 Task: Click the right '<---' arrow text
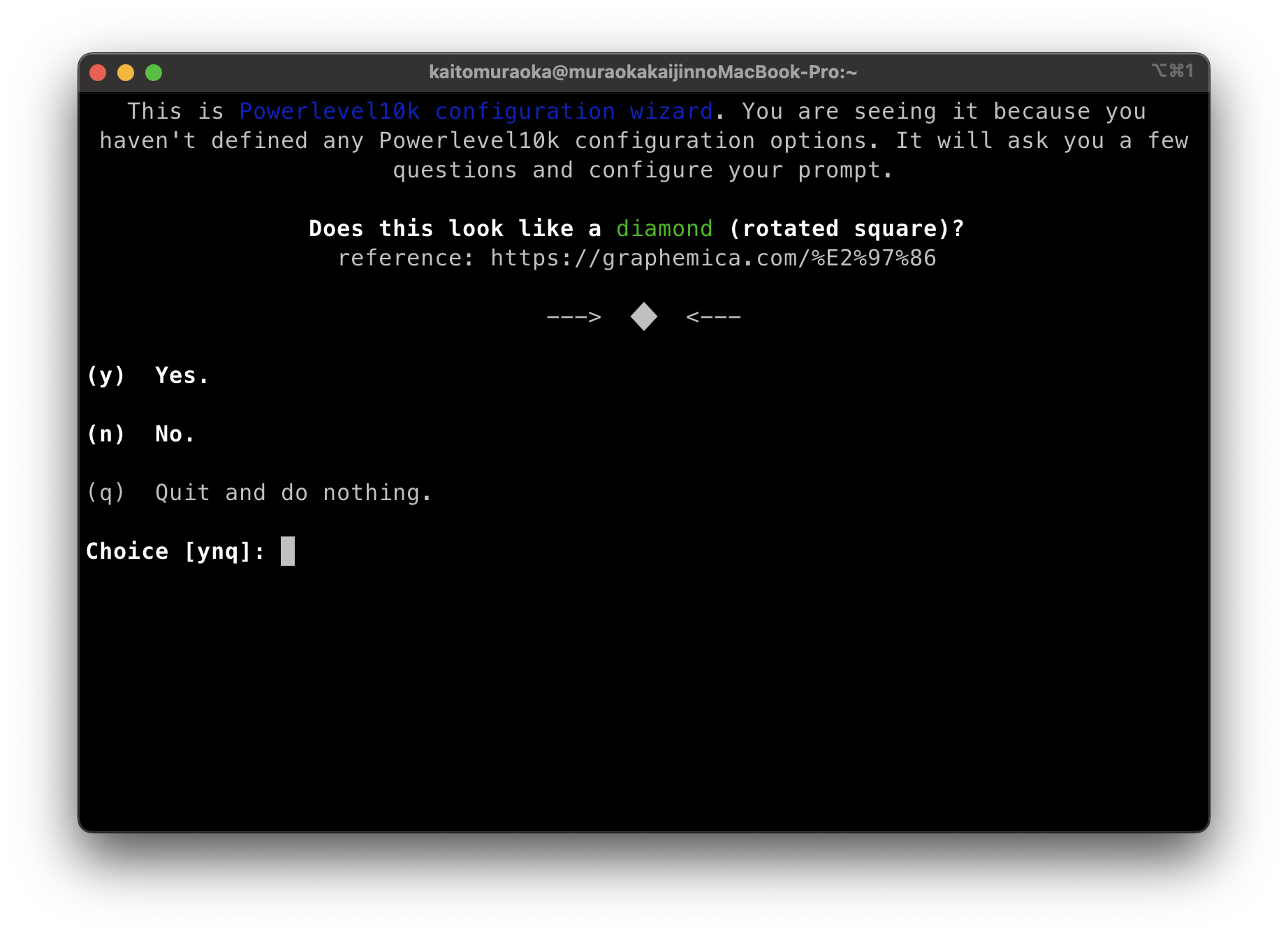click(x=713, y=317)
